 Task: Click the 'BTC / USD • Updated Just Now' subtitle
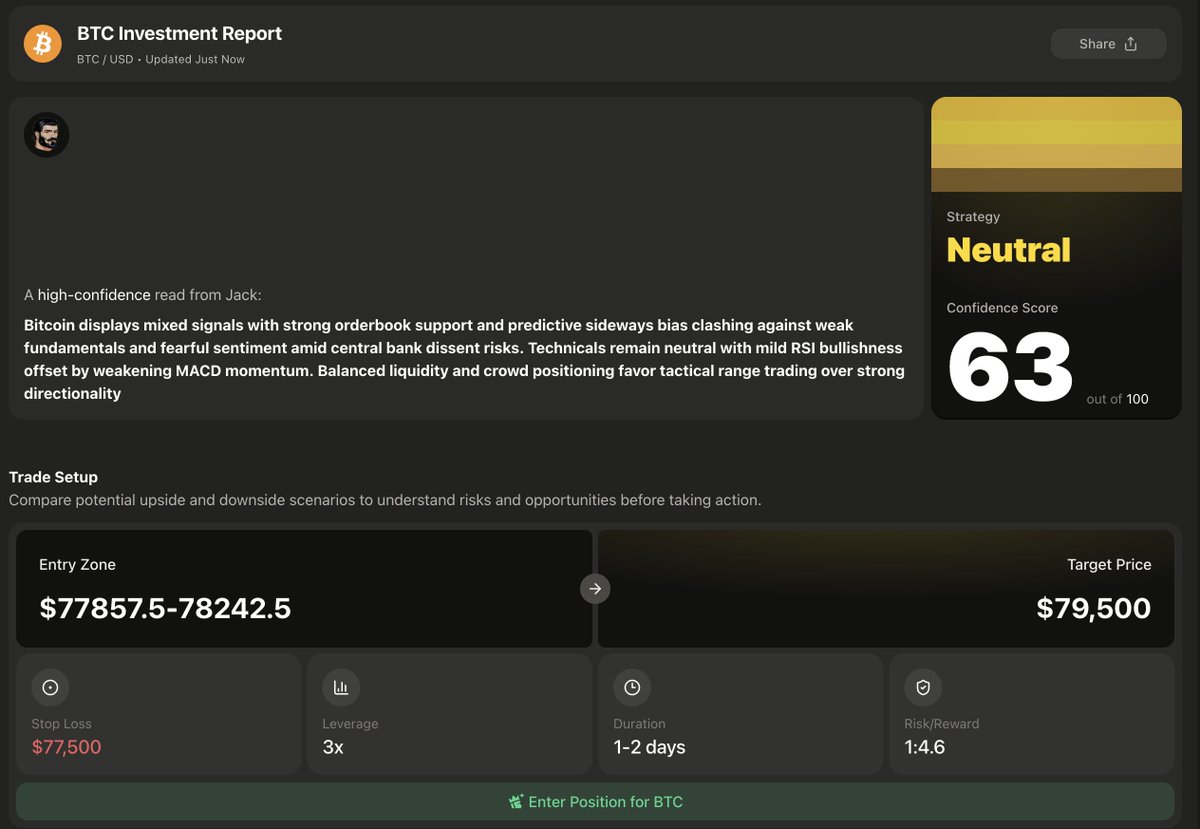pos(161,59)
